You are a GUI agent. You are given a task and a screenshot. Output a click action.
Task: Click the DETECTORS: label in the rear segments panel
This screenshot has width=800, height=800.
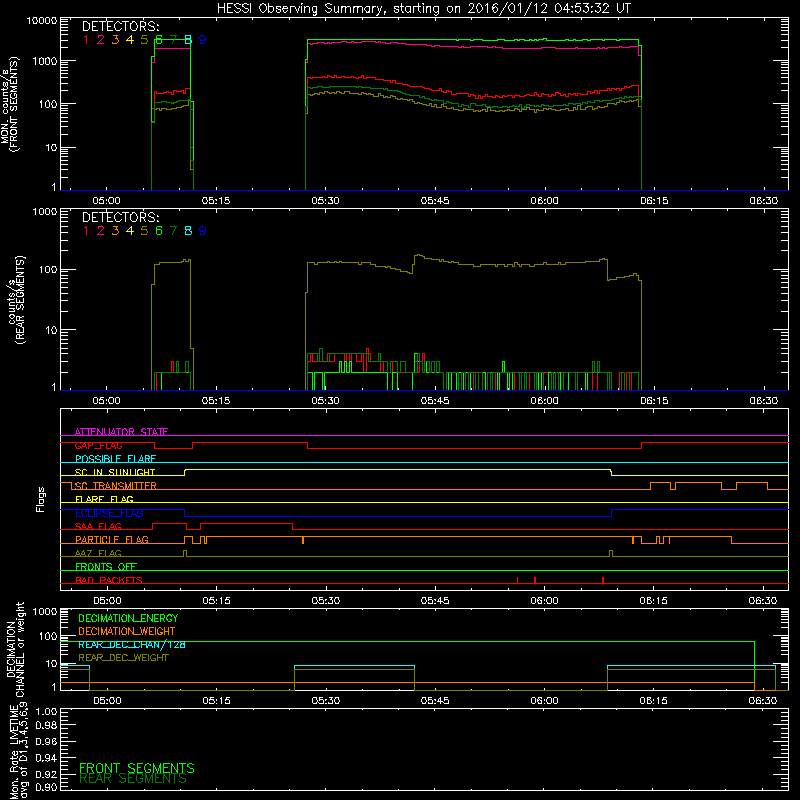(x=120, y=217)
